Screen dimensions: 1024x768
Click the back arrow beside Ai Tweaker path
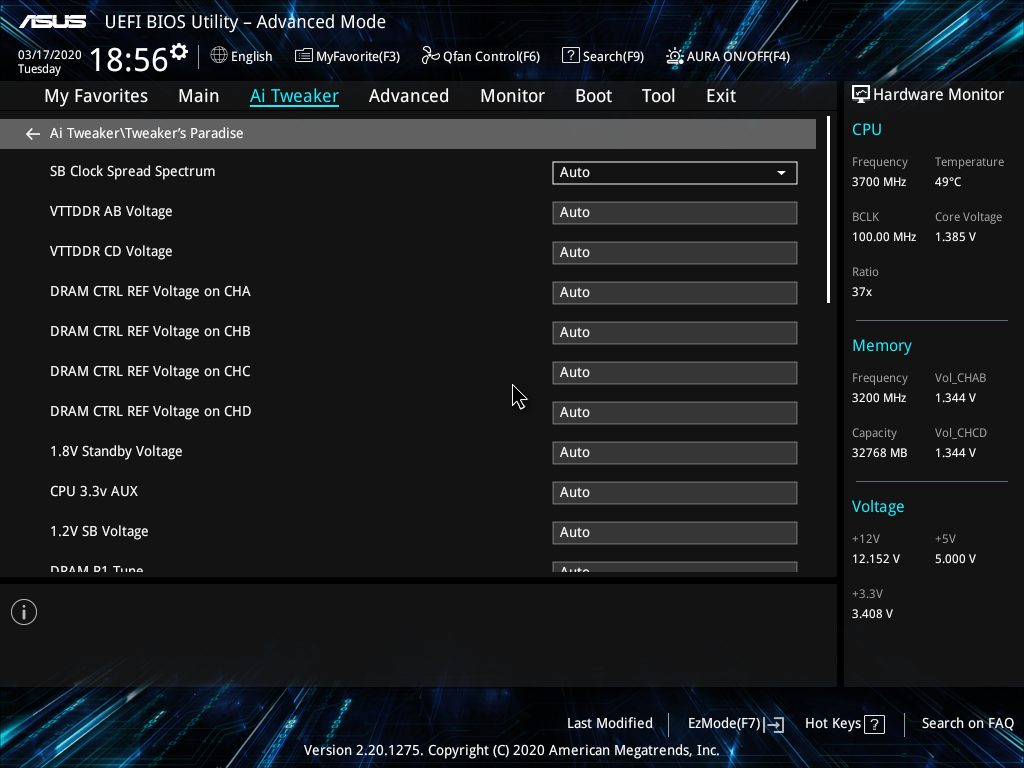coord(33,134)
